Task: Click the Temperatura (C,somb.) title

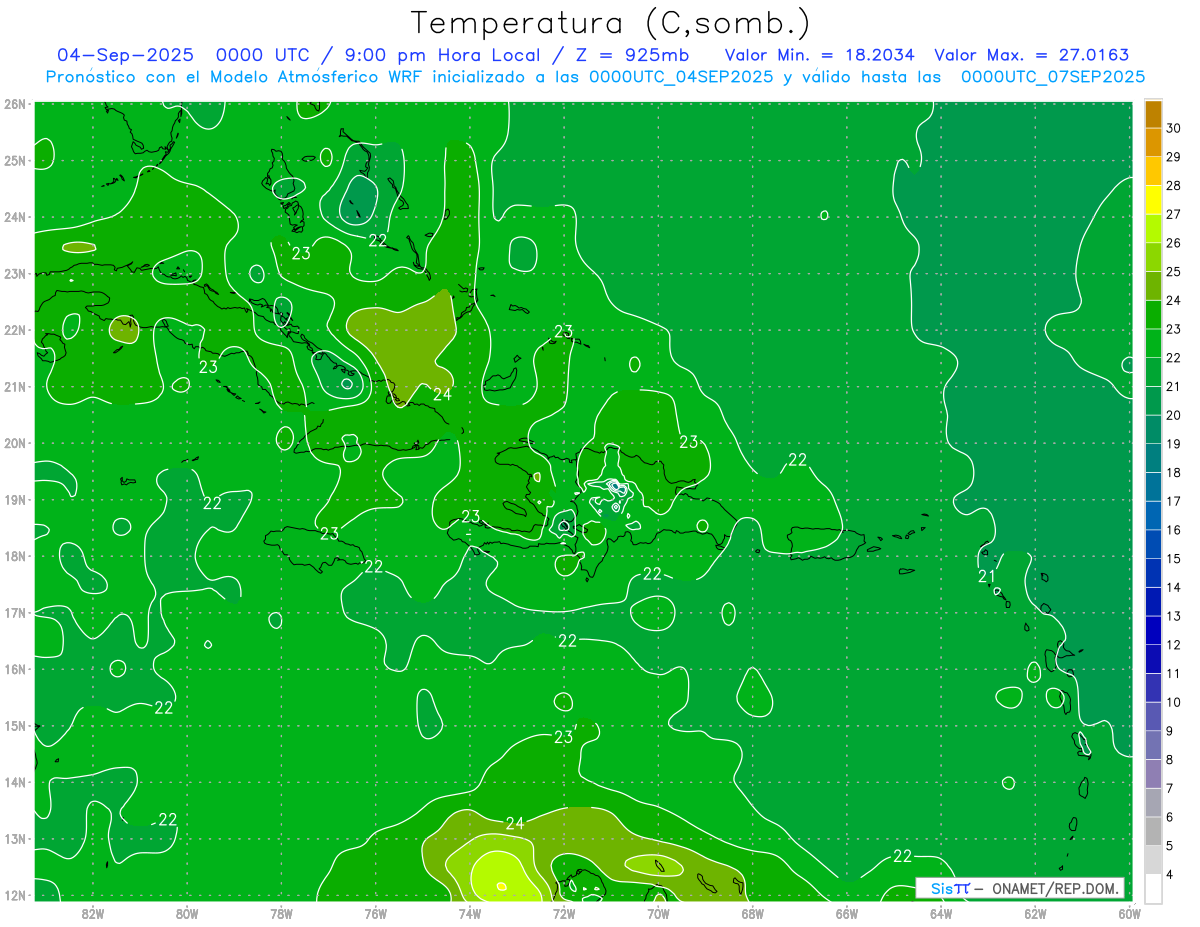Action: (611, 22)
